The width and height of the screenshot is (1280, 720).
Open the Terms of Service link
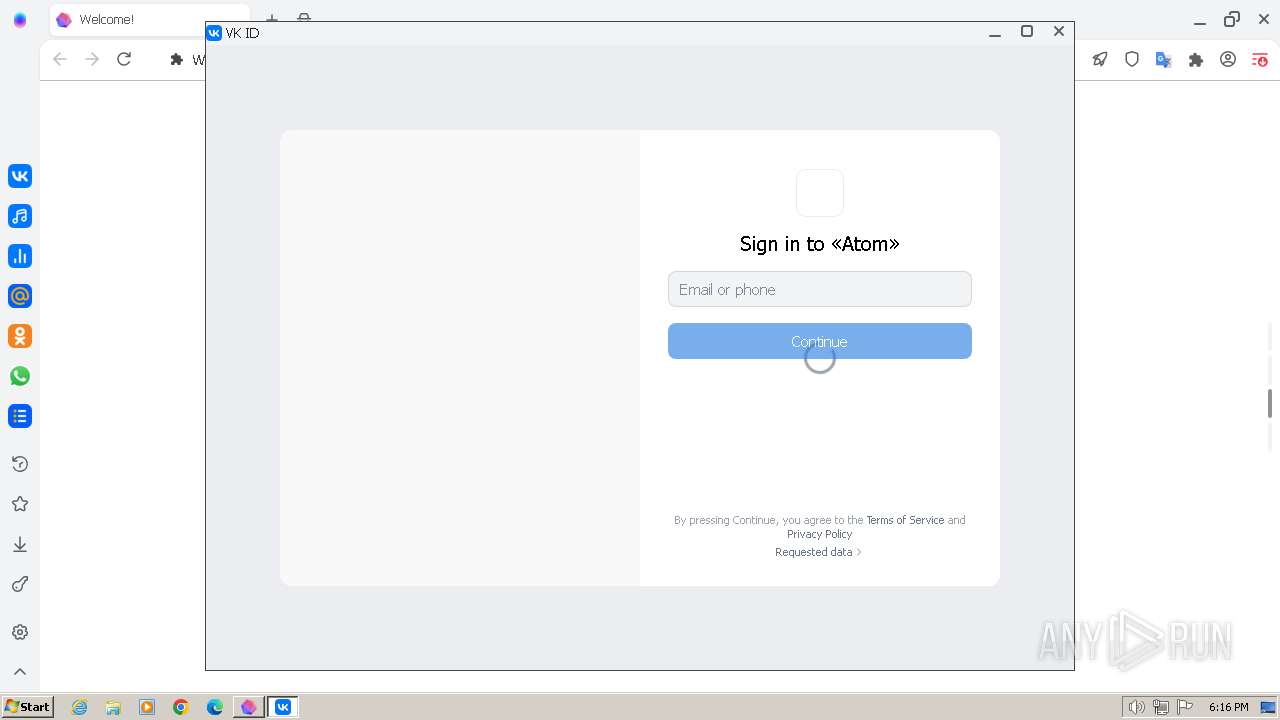coord(905,520)
